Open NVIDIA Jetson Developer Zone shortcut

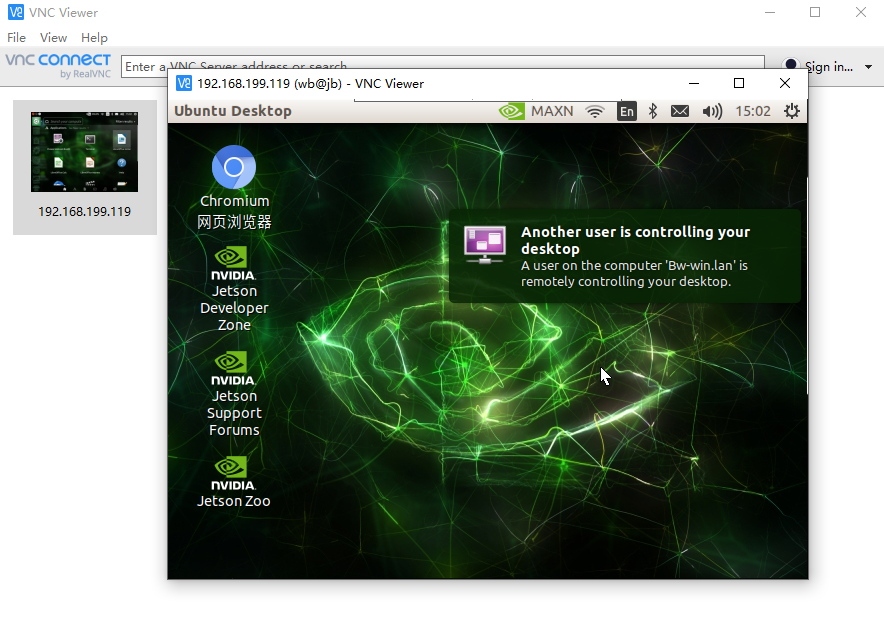[x=234, y=289]
